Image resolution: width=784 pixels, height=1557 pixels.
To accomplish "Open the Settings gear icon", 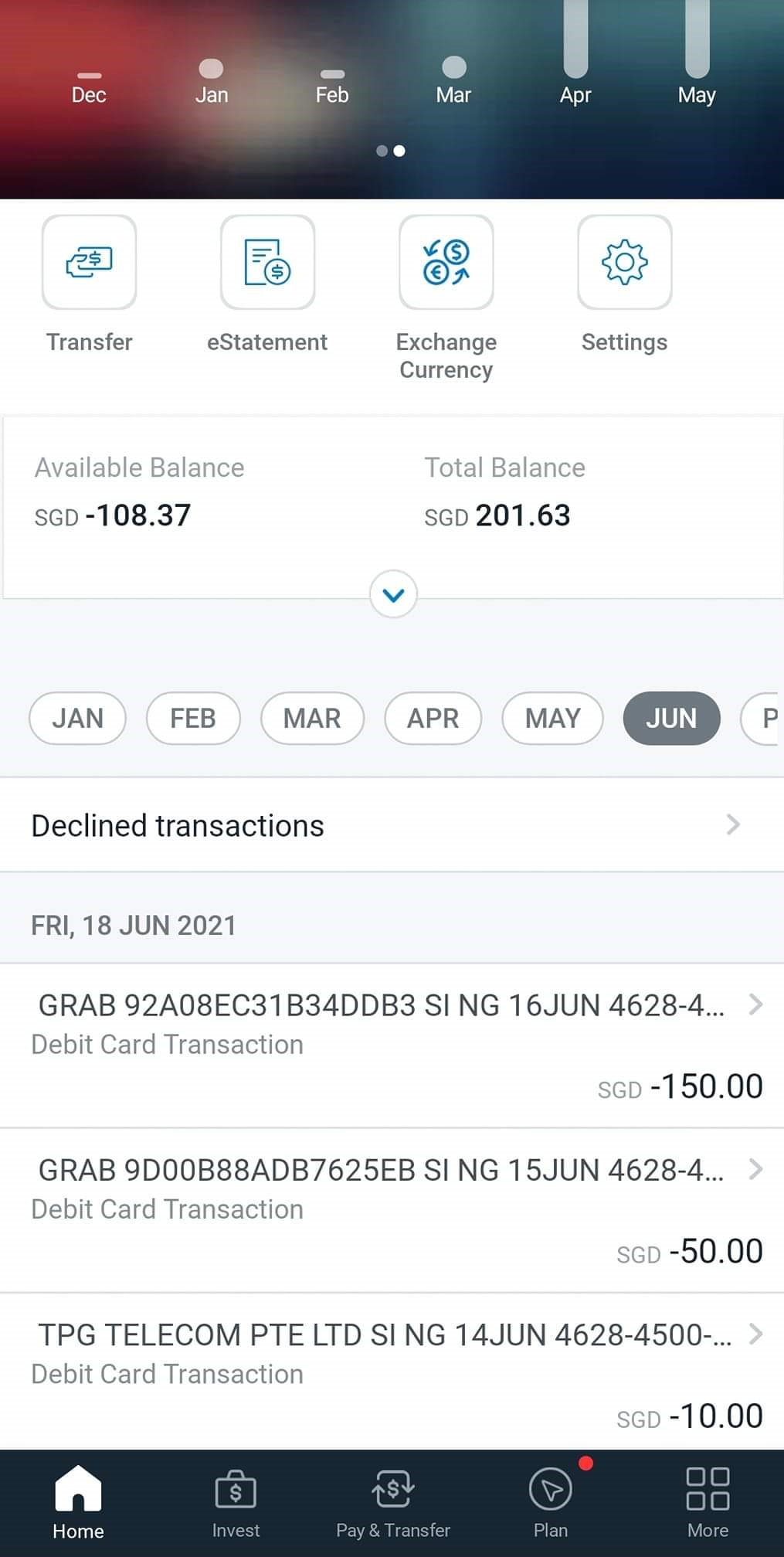I will (624, 262).
